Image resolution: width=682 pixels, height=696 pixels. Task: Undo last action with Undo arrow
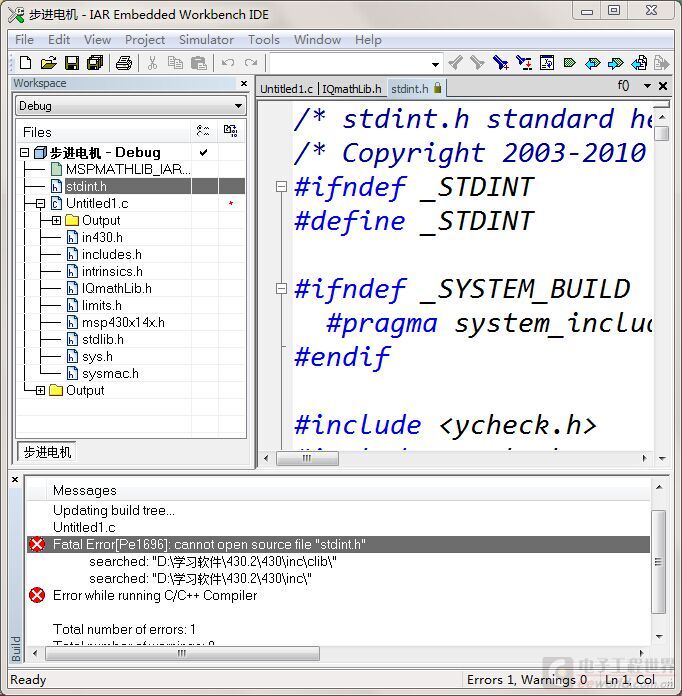tap(228, 63)
